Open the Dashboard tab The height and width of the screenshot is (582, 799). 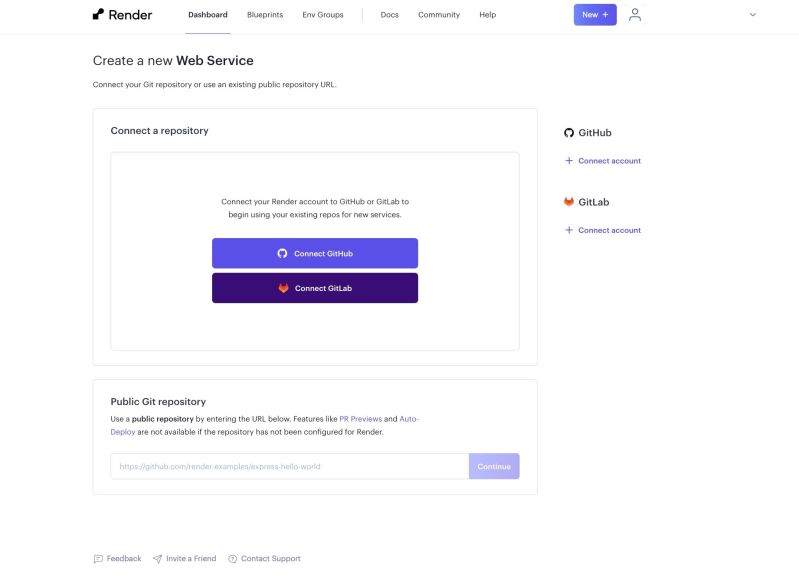click(208, 15)
